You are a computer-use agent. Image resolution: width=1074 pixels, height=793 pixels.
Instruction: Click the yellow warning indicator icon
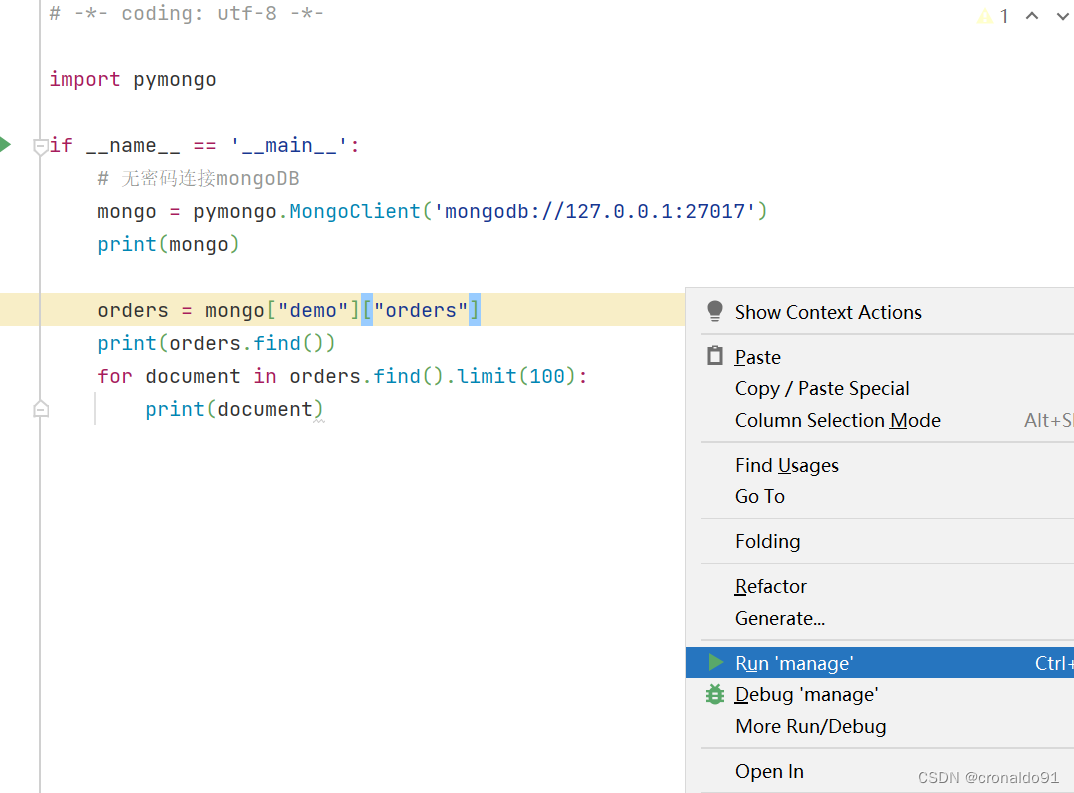click(x=985, y=16)
